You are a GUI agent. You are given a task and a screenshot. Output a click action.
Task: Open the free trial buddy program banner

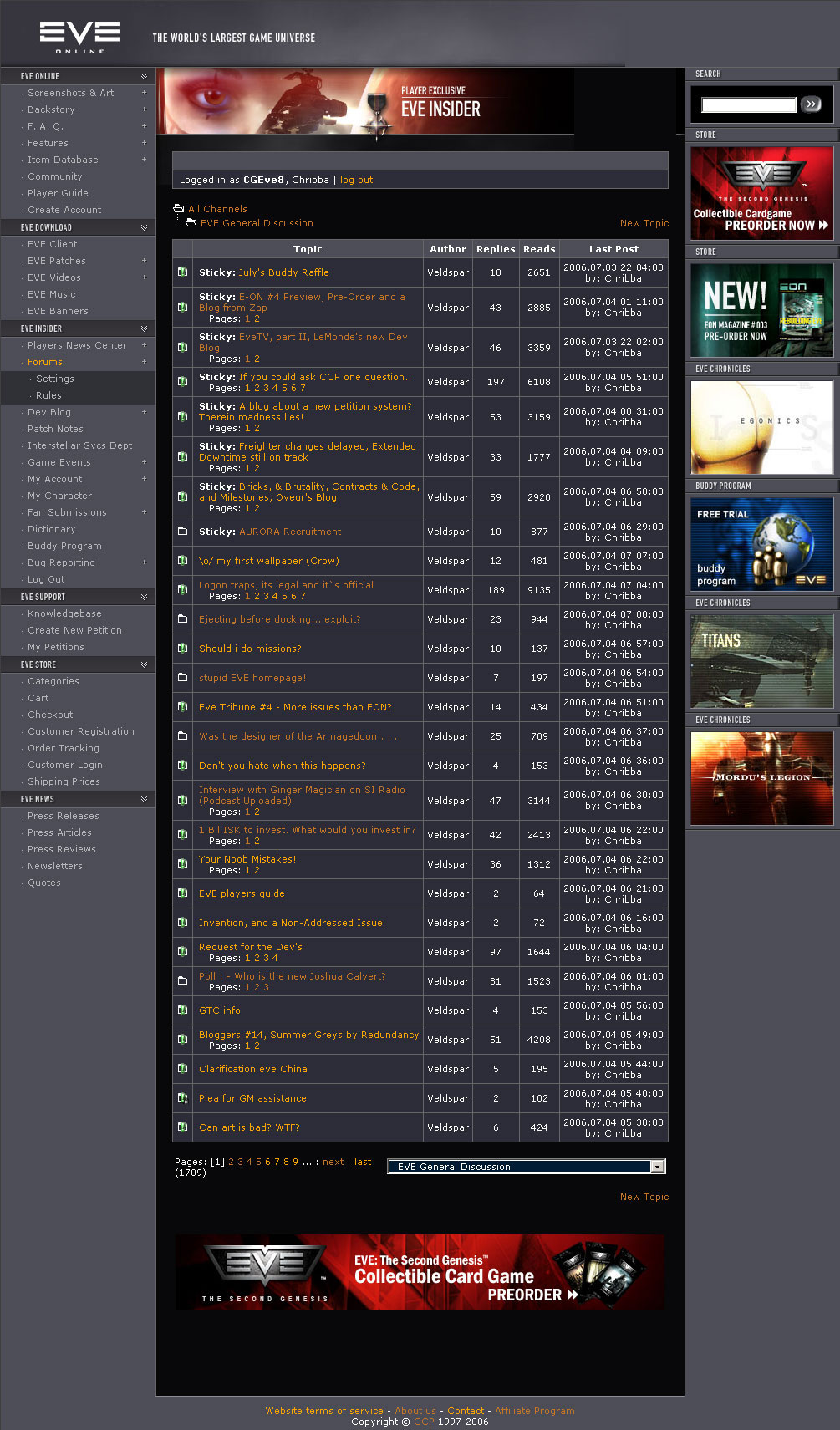click(x=762, y=544)
